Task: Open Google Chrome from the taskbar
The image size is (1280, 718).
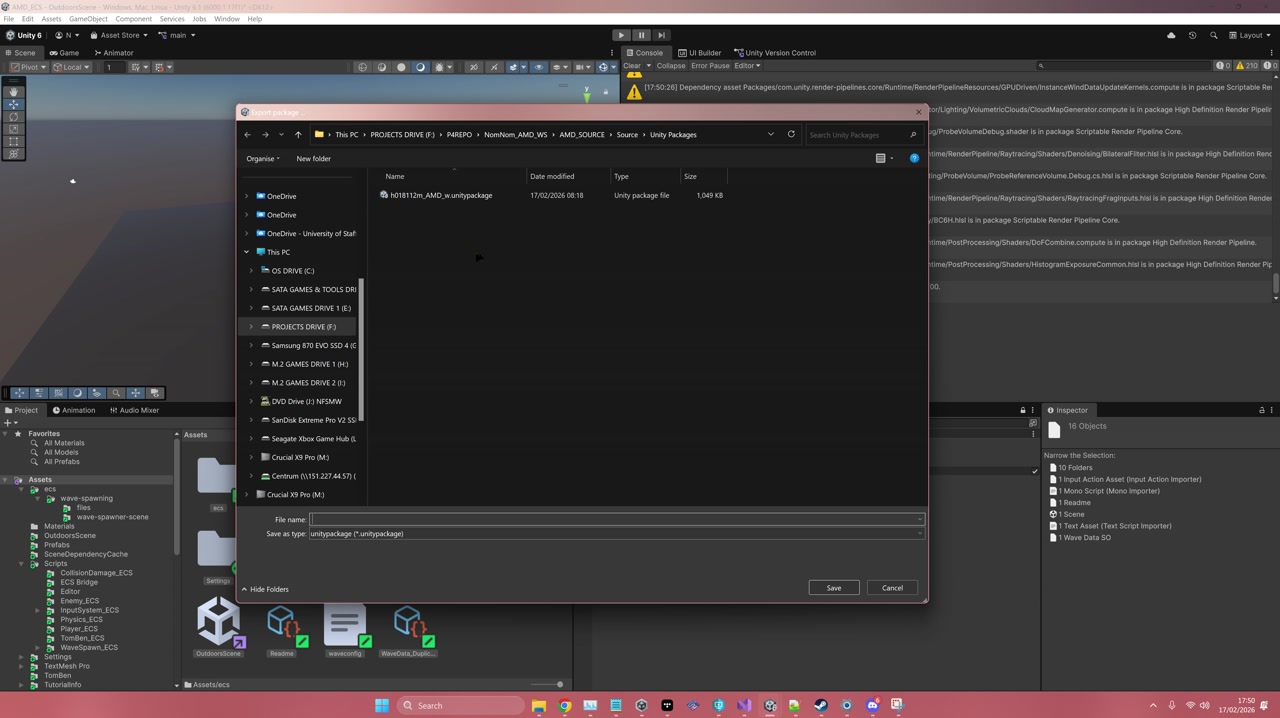Action: coord(564,705)
